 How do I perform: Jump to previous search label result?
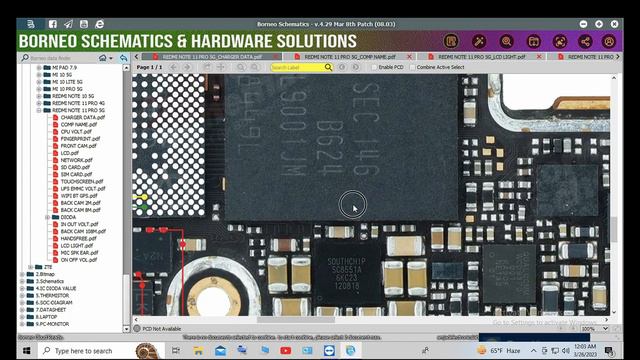[342, 67]
